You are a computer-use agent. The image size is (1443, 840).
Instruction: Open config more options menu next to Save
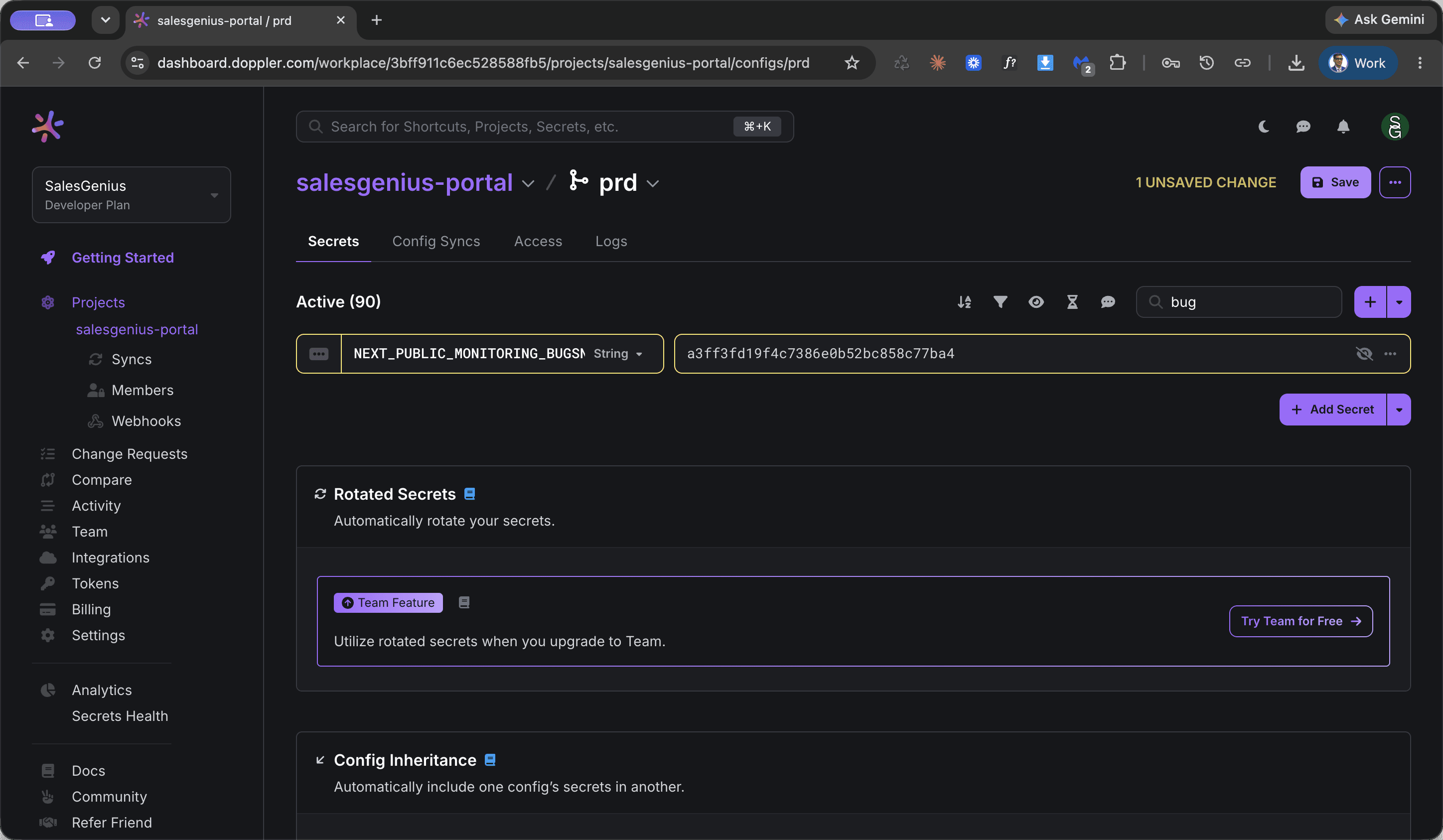(x=1395, y=182)
